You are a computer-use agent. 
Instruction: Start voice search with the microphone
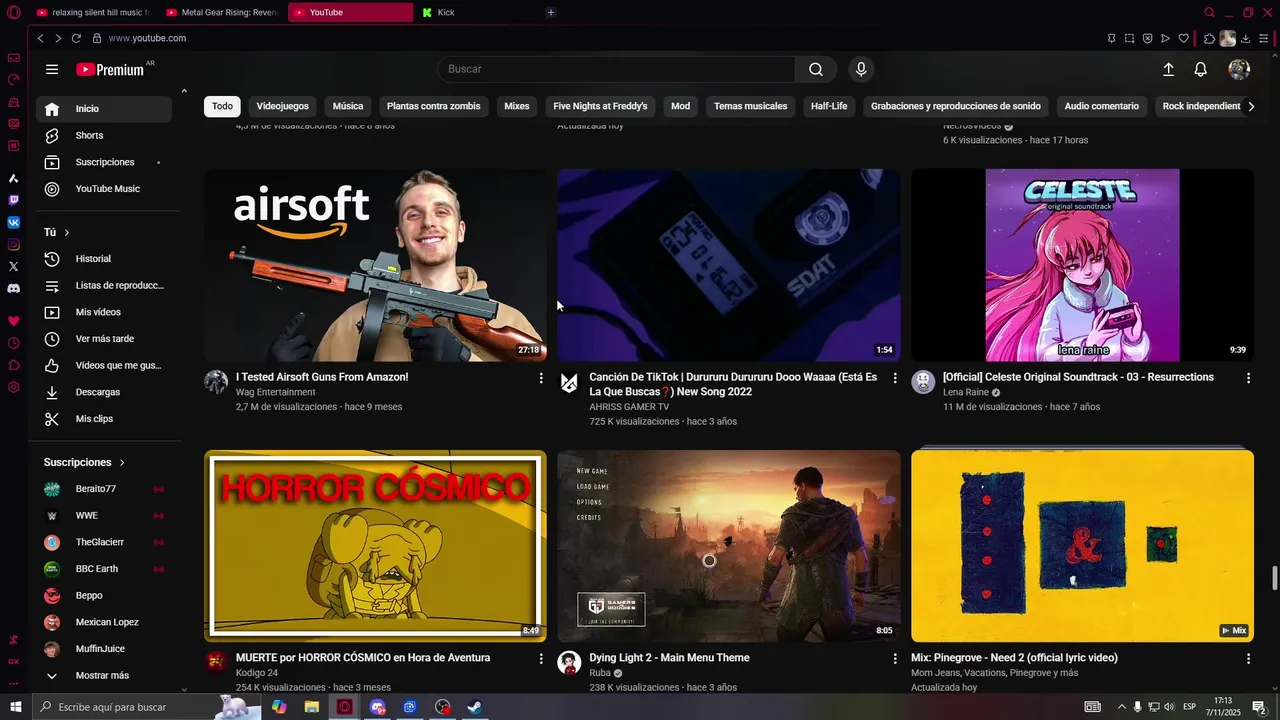pos(861,69)
